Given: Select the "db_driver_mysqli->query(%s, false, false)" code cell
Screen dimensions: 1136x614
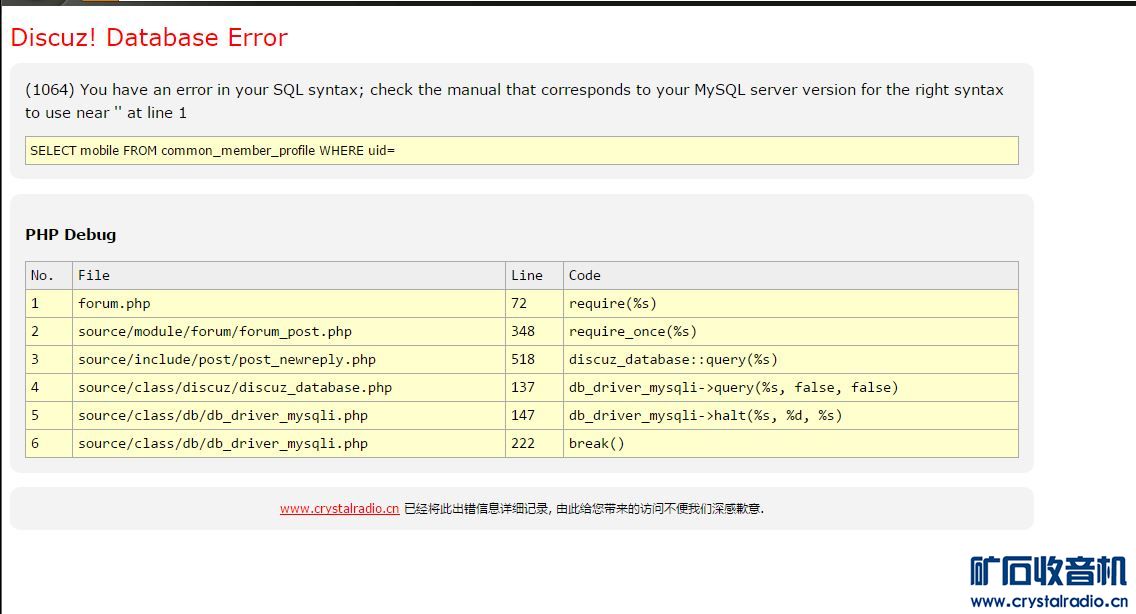Looking at the screenshot, I should (790, 388).
